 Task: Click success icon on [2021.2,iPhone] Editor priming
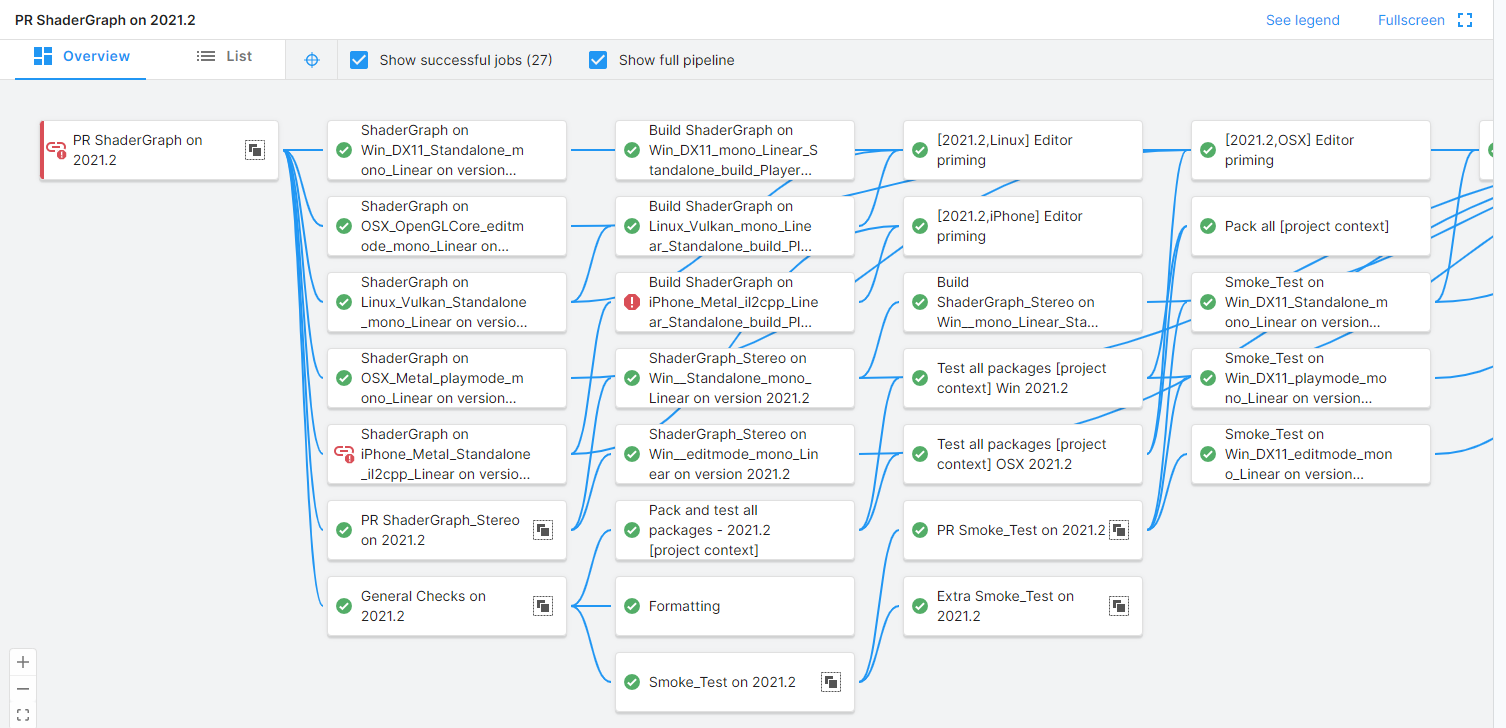point(920,226)
